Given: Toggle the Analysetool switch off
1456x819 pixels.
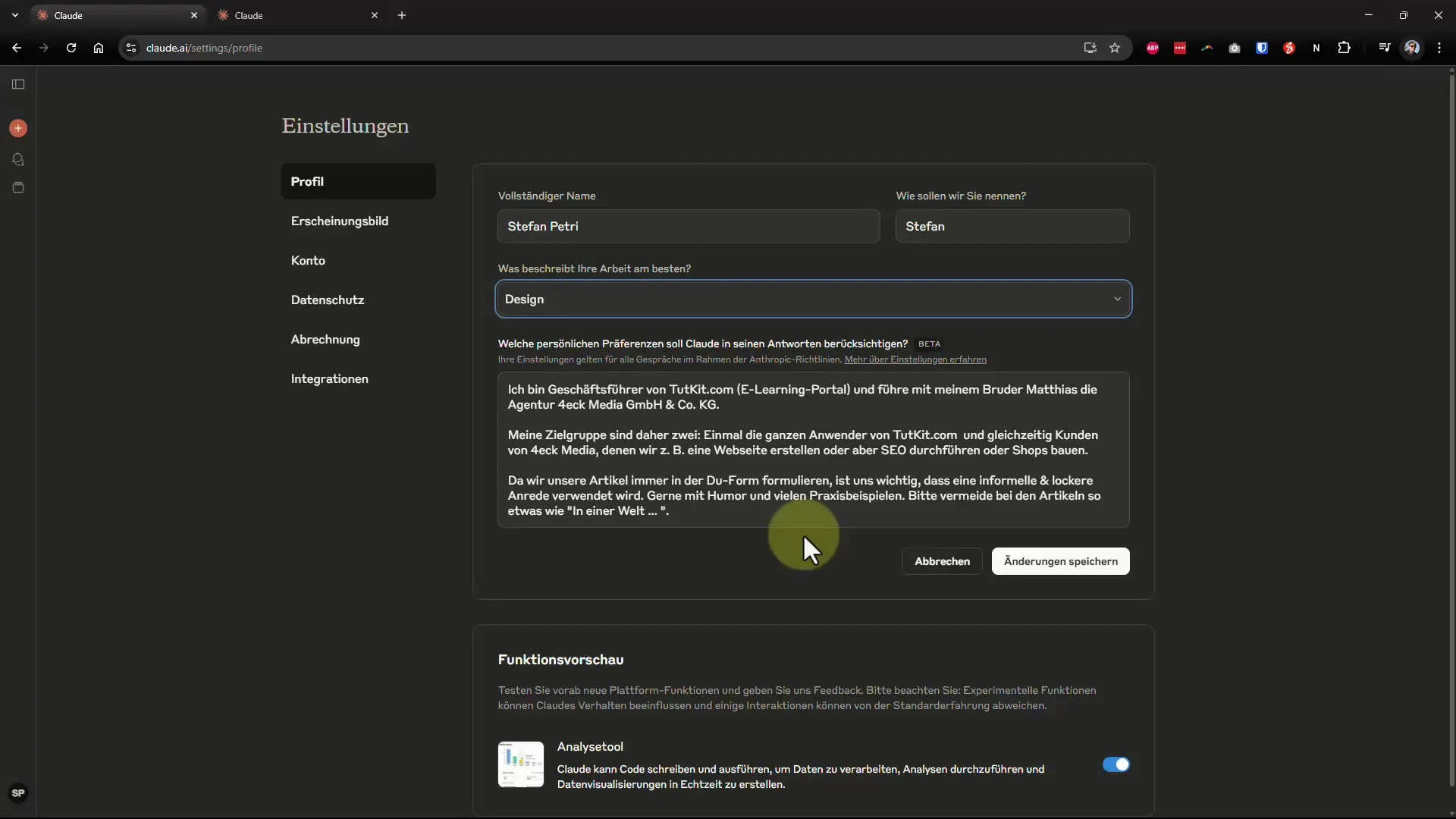Looking at the screenshot, I should (1116, 764).
